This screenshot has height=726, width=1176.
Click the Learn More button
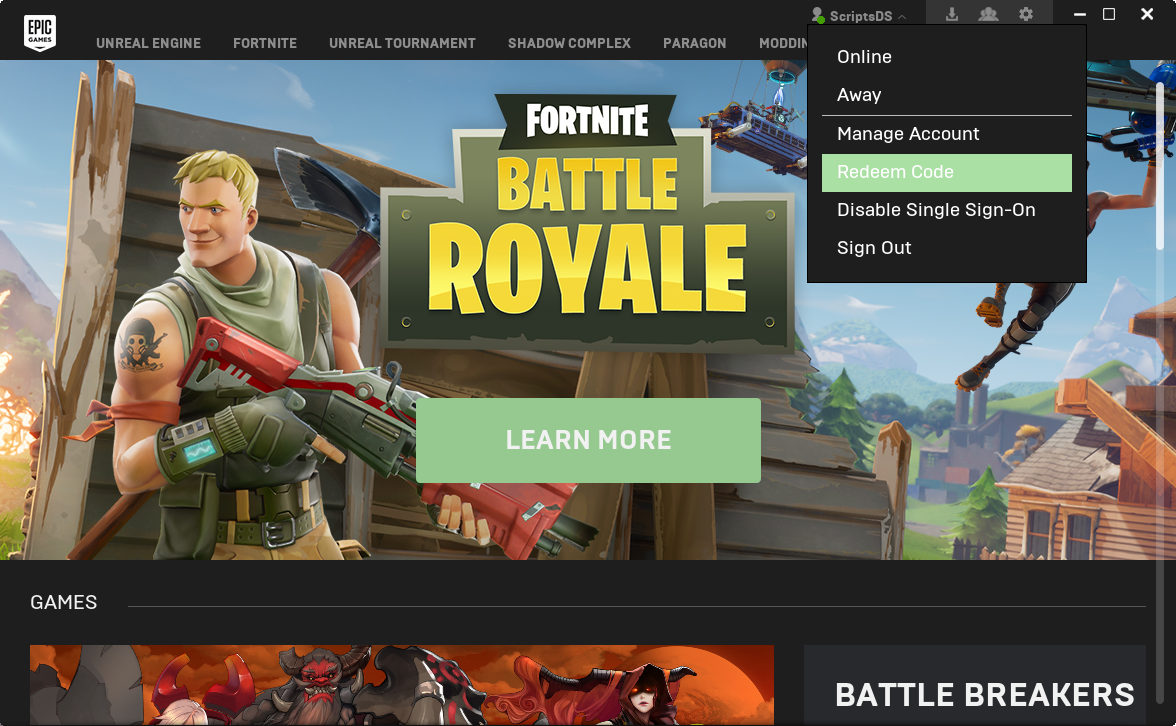[588, 440]
